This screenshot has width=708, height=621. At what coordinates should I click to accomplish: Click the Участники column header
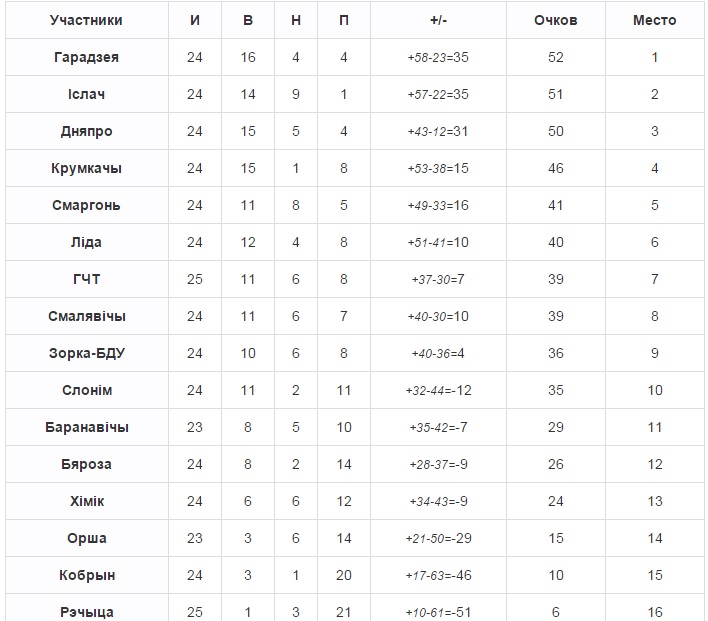86,20
